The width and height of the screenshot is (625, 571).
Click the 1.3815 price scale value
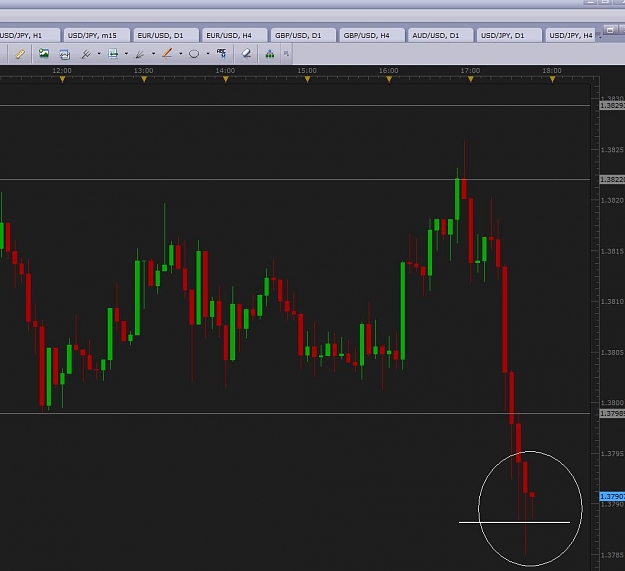pos(612,251)
